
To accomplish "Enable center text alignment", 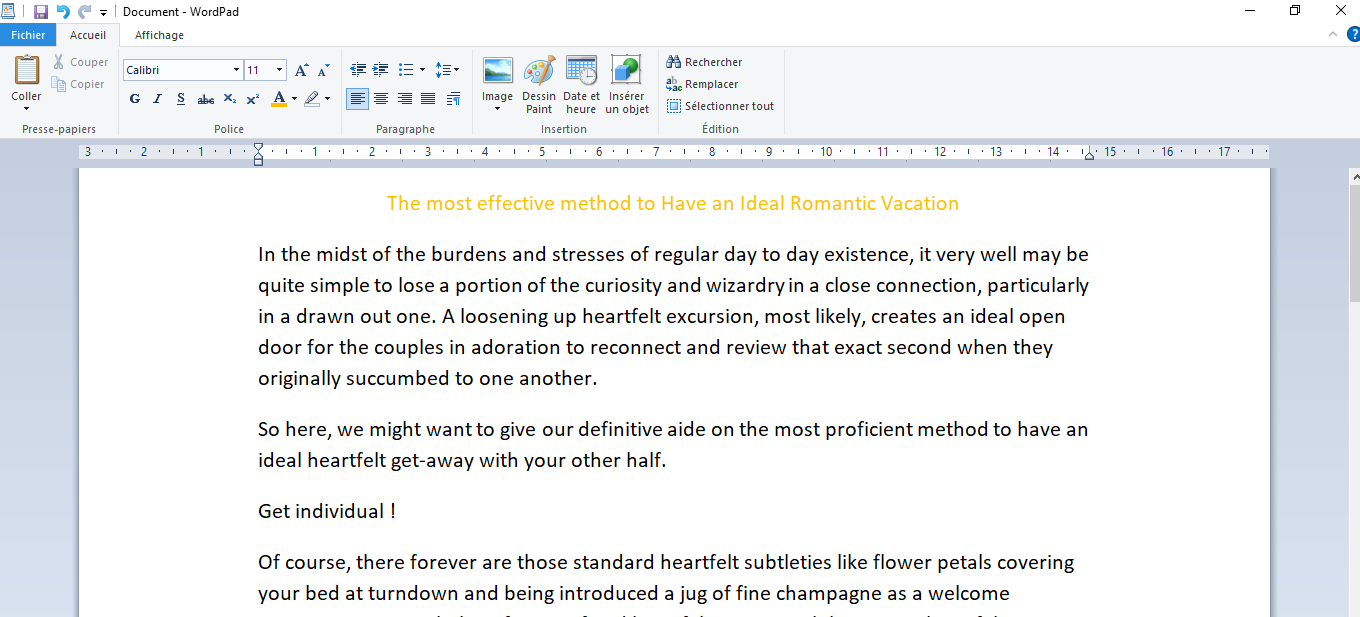I will (381, 99).
